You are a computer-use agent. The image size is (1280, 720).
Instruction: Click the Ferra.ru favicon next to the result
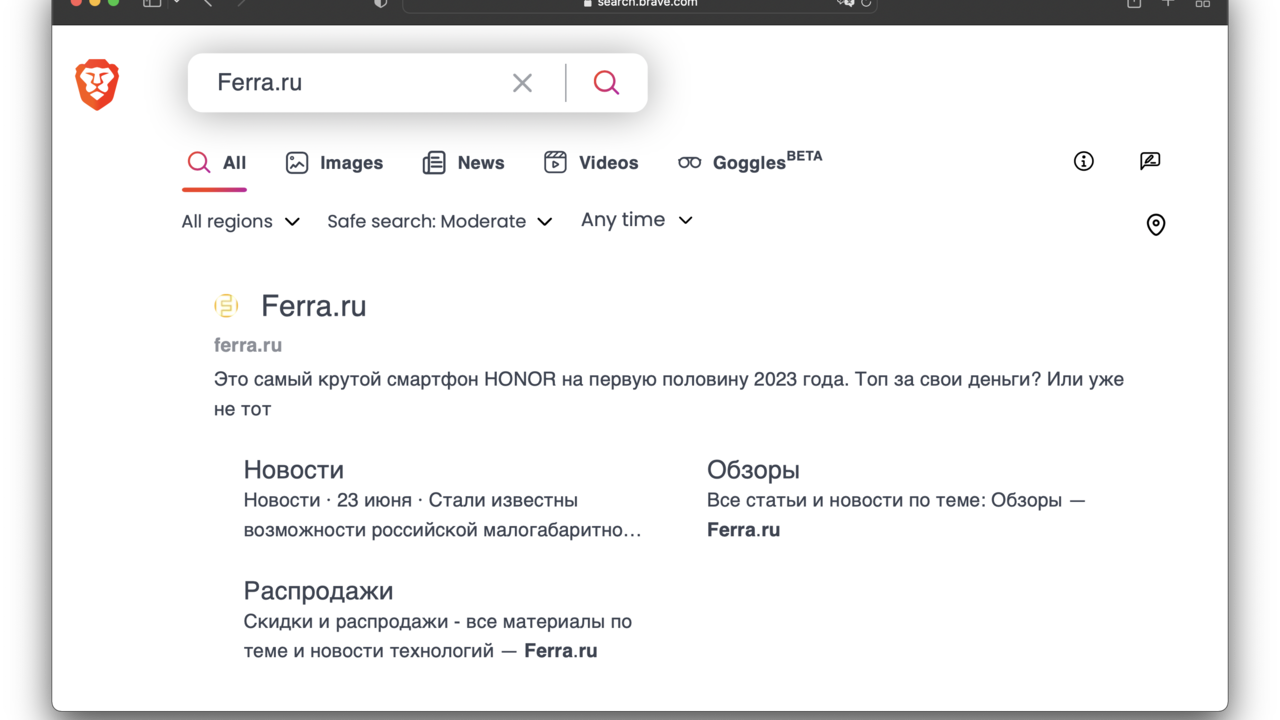(226, 306)
